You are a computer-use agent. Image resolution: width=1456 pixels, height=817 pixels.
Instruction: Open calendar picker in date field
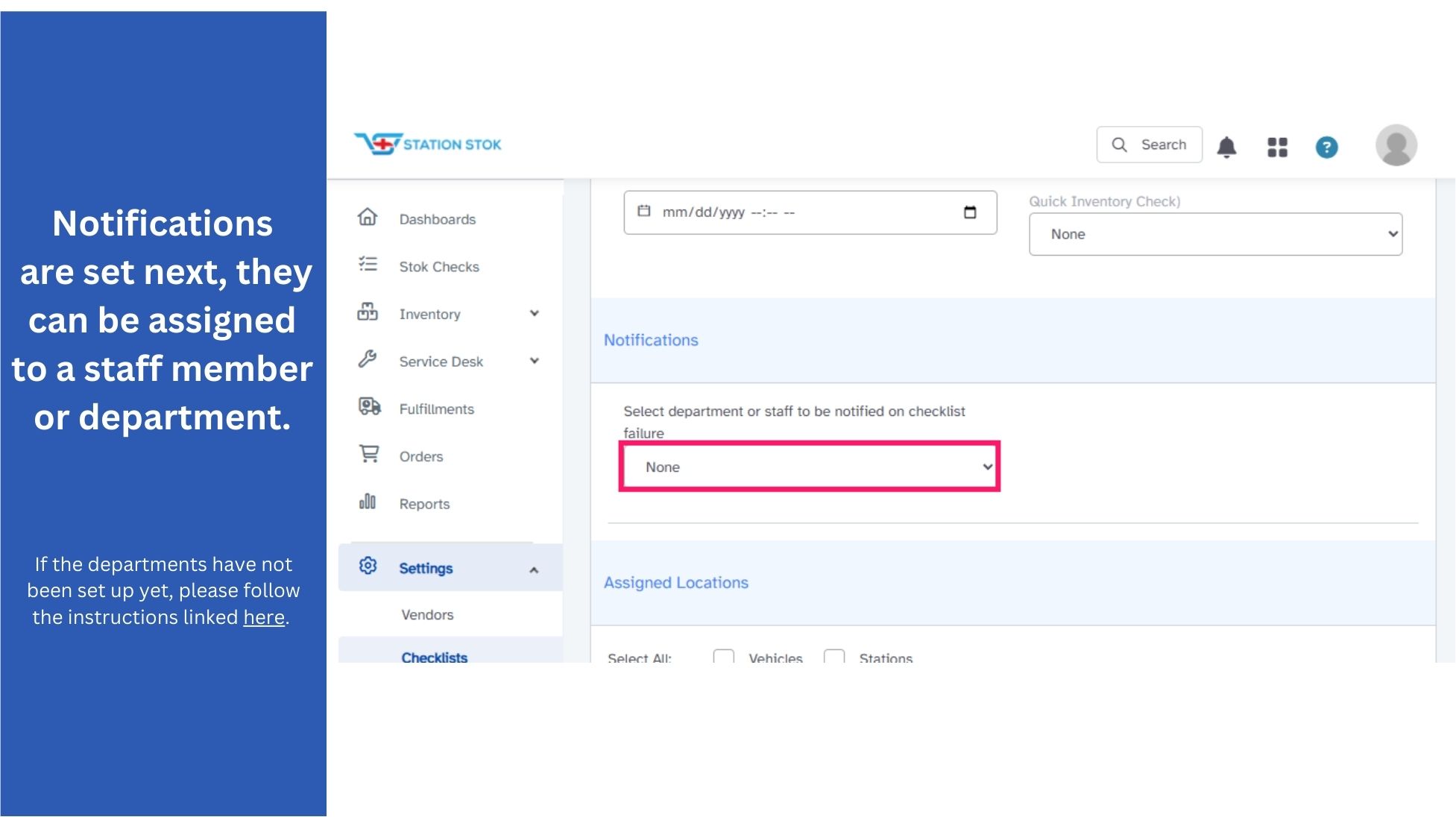pos(969,212)
